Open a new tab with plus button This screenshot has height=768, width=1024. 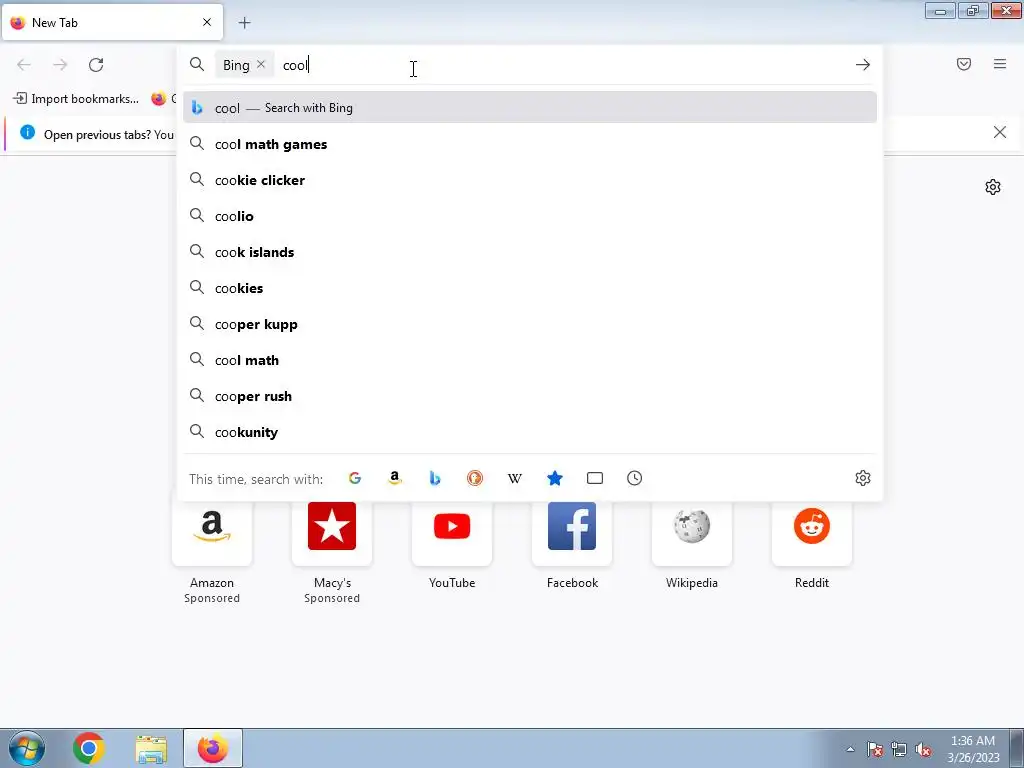point(244,23)
